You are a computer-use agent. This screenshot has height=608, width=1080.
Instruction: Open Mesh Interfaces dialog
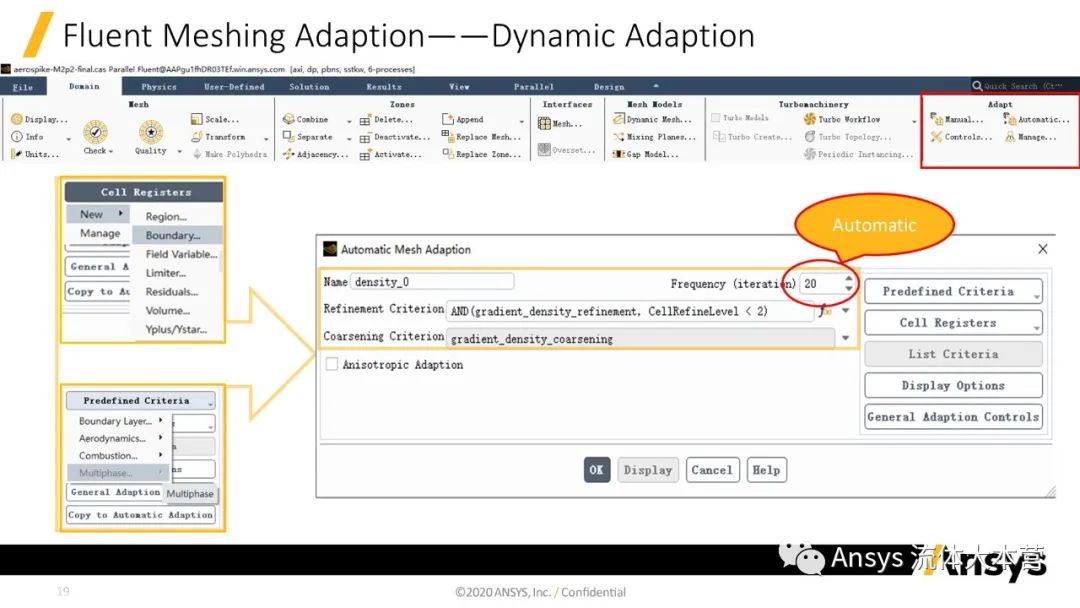point(560,124)
